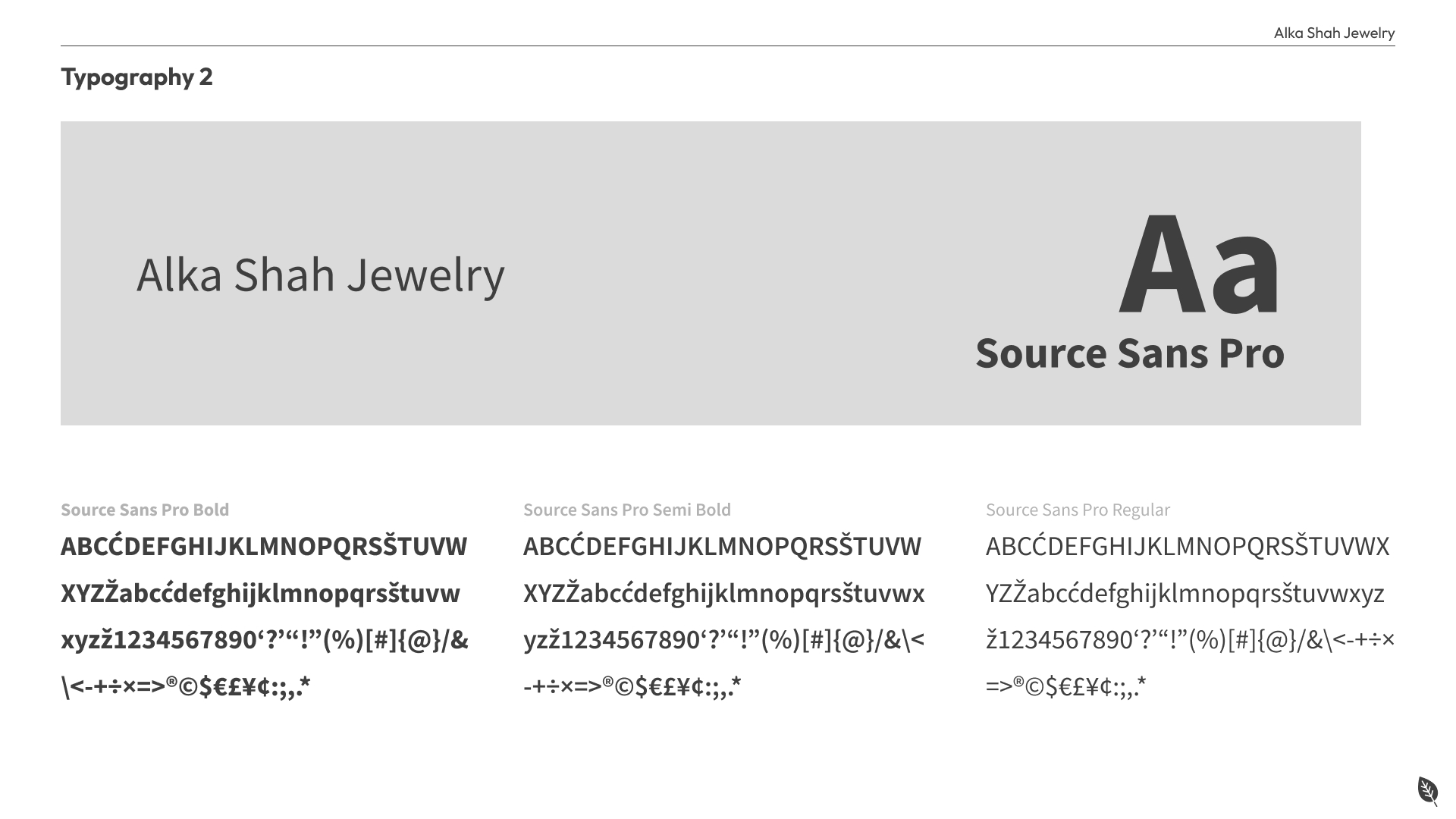
Task: Select the Semi Bold last symbols line
Action: 632,687
